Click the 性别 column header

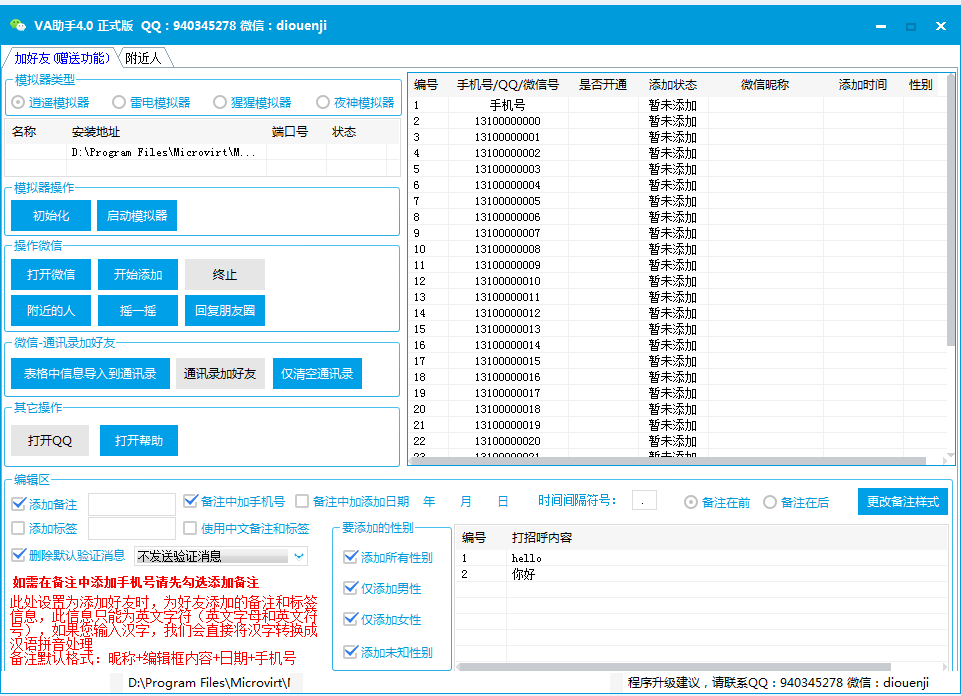921,85
